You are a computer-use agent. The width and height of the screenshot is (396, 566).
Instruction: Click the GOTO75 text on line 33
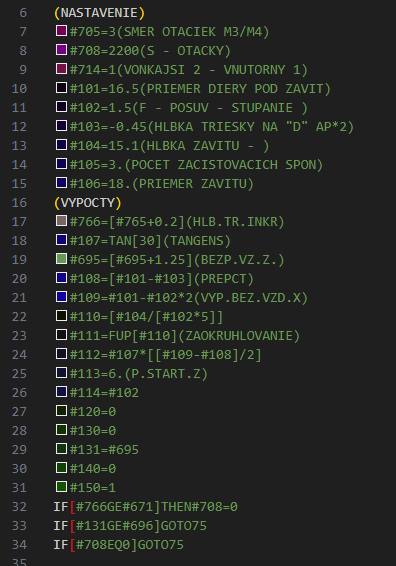(x=183, y=526)
